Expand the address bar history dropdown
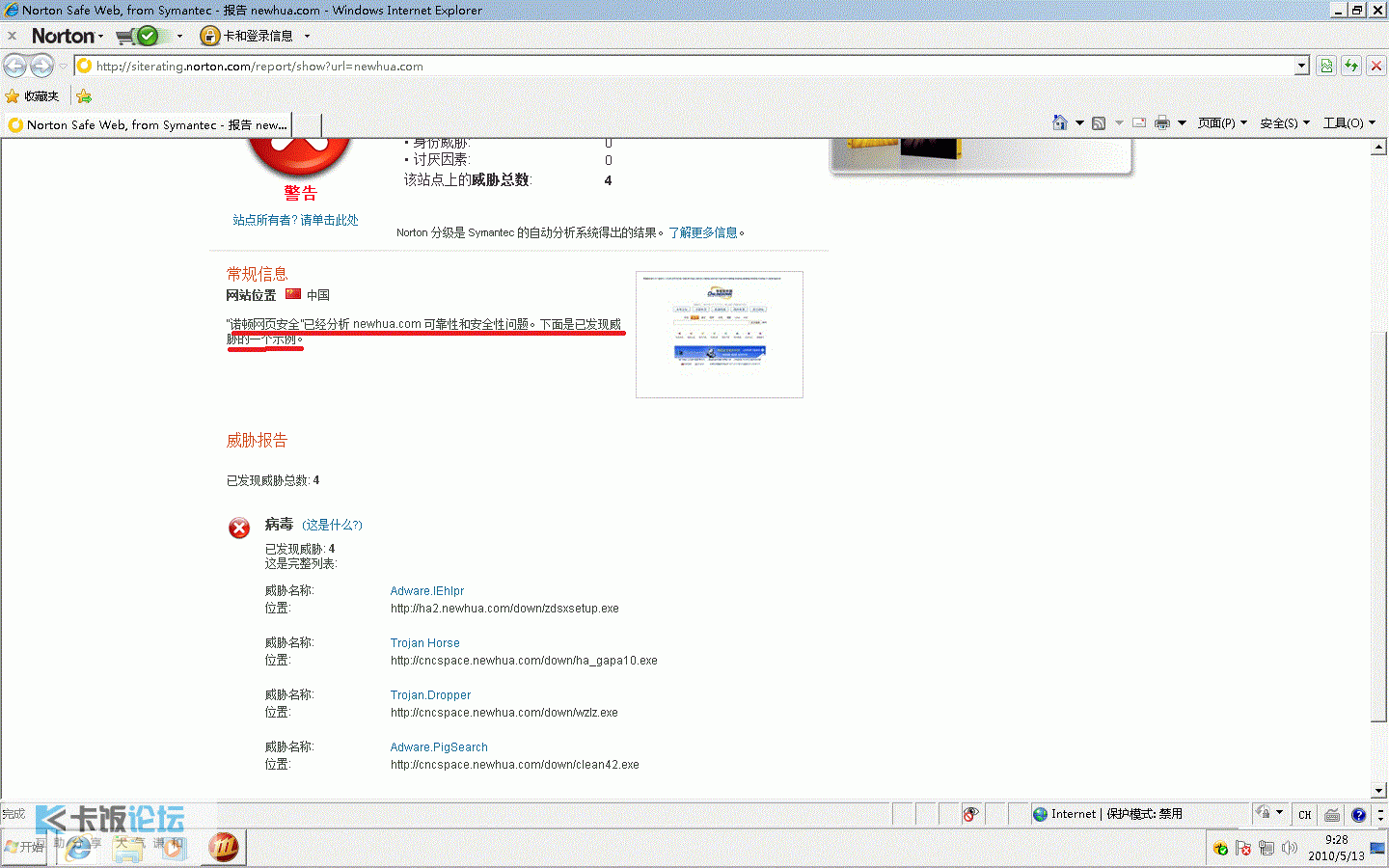Image resolution: width=1389 pixels, height=868 pixels. pyautogui.click(x=1302, y=67)
